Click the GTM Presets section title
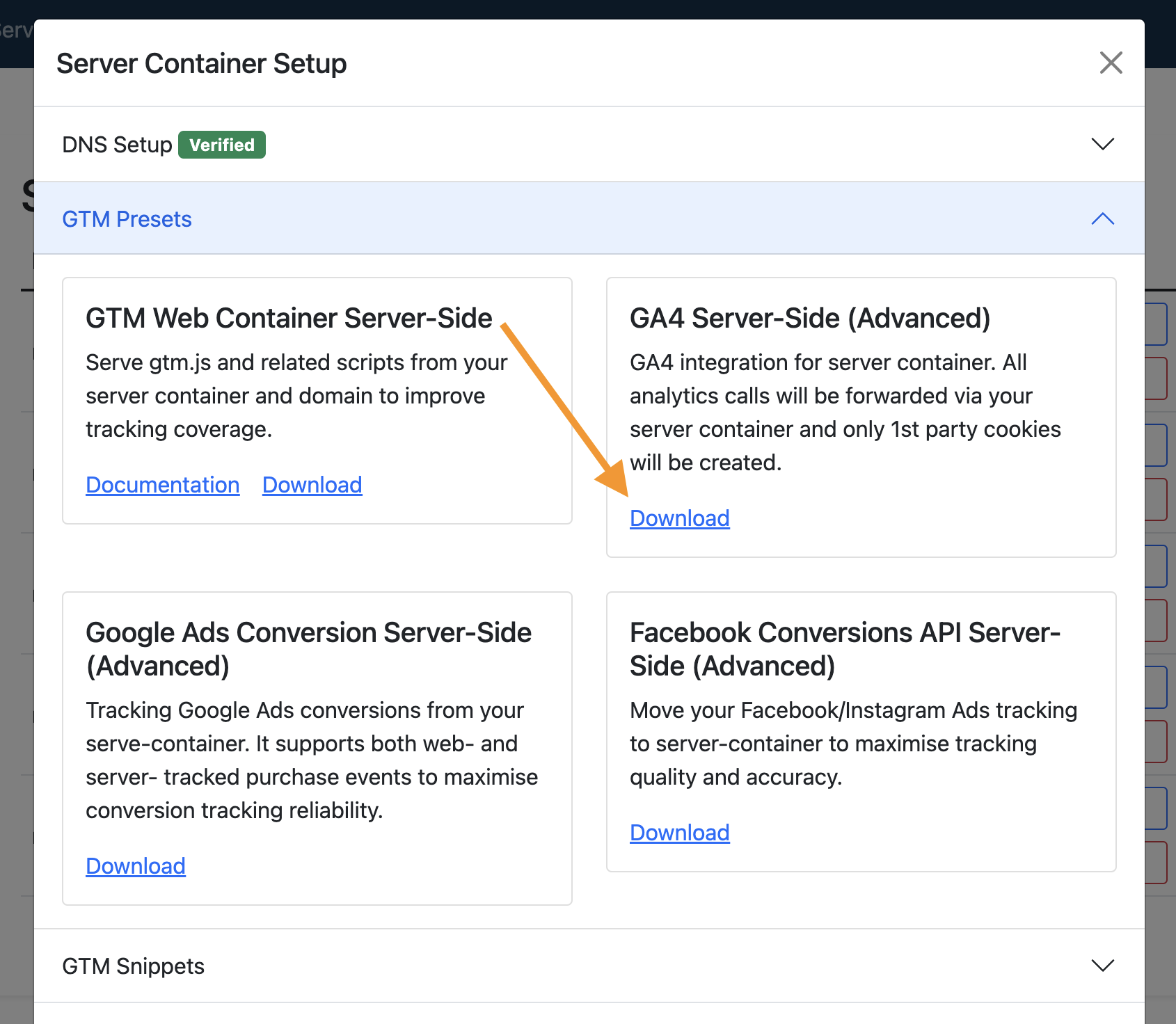 pos(127,219)
